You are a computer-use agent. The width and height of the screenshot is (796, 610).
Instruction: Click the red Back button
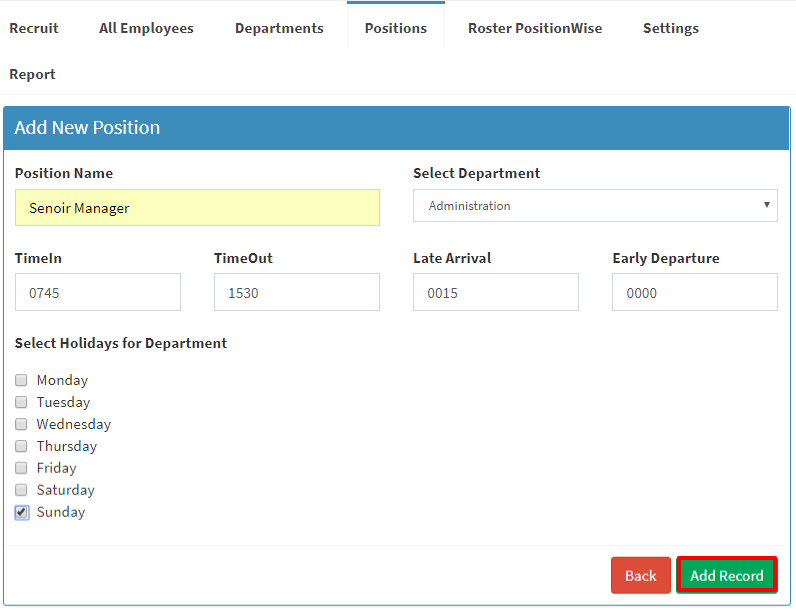click(x=641, y=575)
